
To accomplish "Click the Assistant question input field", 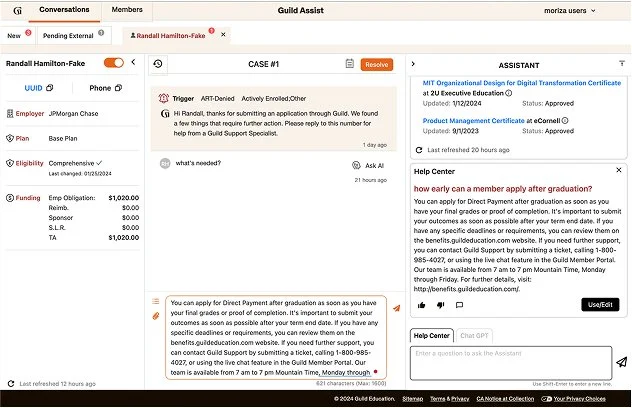I will click(511, 363).
